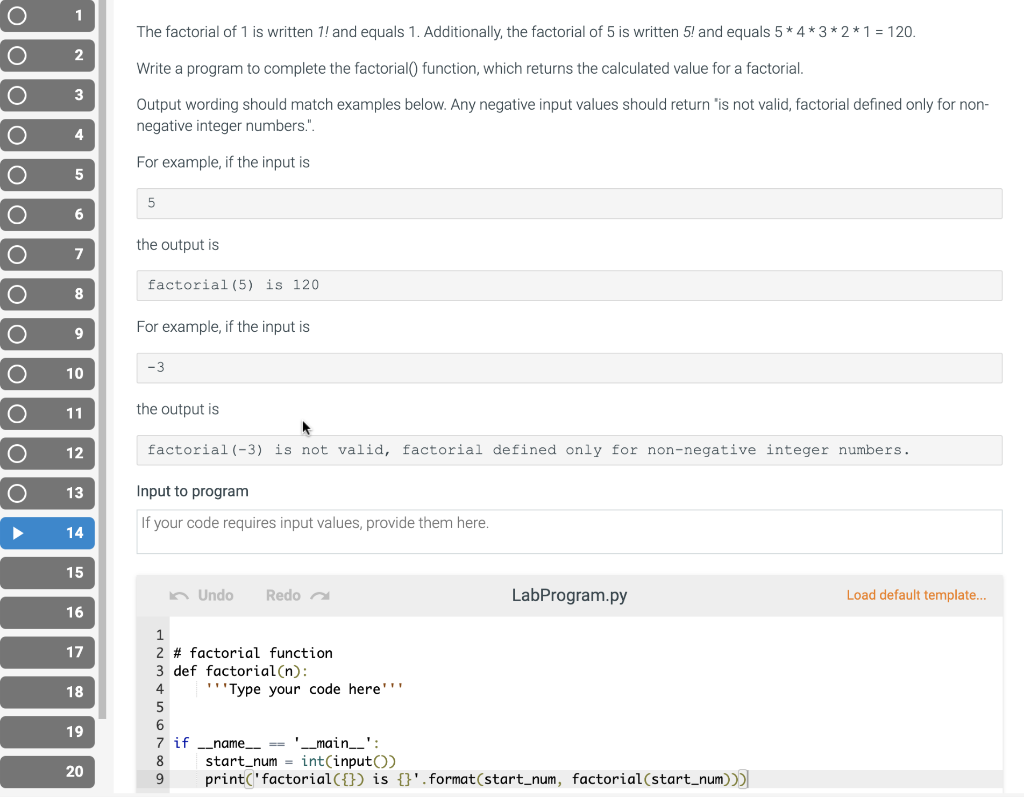Jump to section 19
This screenshot has width=1024, height=797.
pos(47,733)
